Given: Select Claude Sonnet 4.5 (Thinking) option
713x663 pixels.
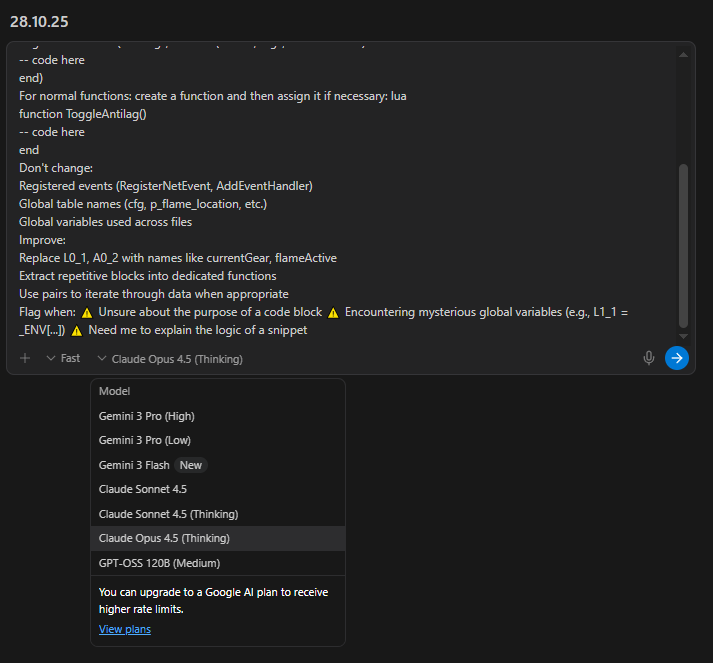Looking at the screenshot, I should (168, 514).
